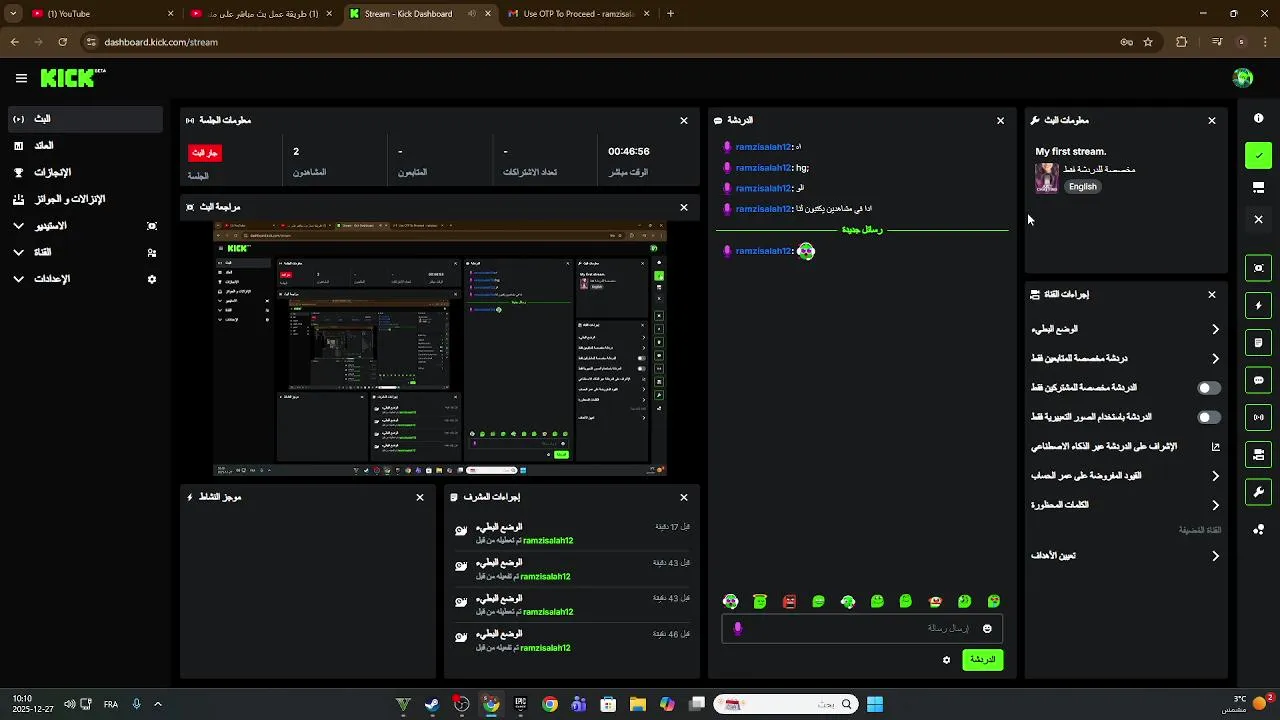This screenshot has width=1280, height=720.
Task: Close the chat panel
Action: point(1000,121)
